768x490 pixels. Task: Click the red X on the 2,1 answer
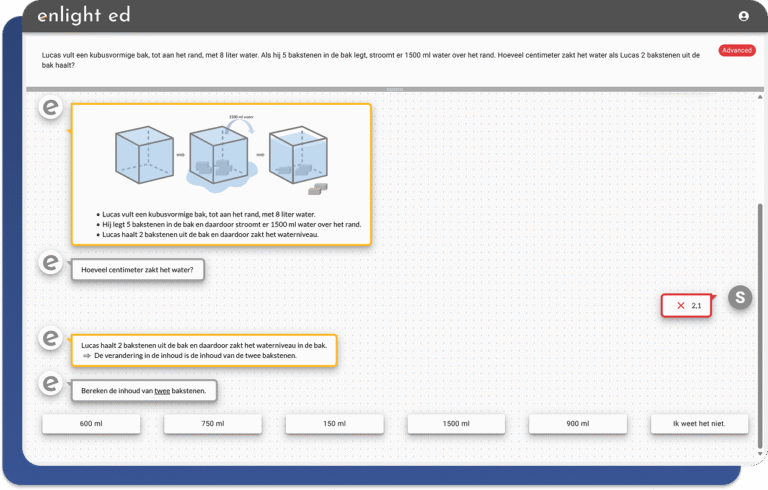point(681,305)
